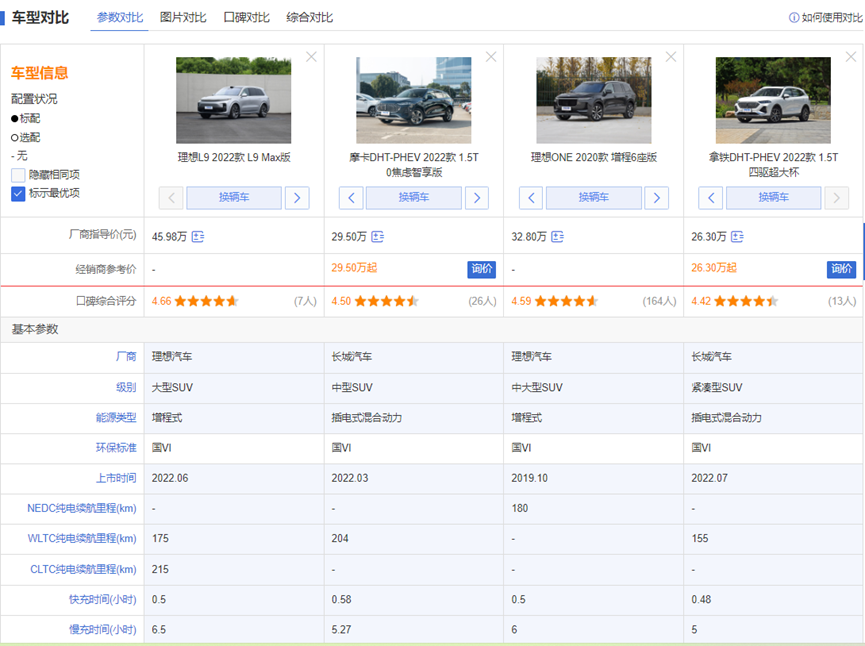The width and height of the screenshot is (865, 646).
Task: Click price calculator icon beside 45.98万
Action: click(198, 237)
